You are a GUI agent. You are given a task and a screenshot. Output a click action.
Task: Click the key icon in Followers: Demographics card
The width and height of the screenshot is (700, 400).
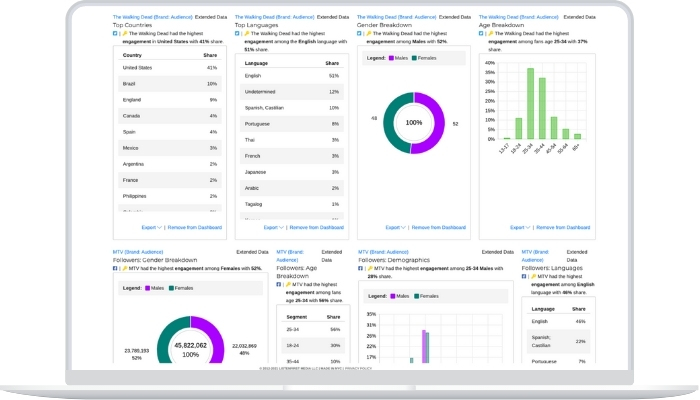click(370, 268)
